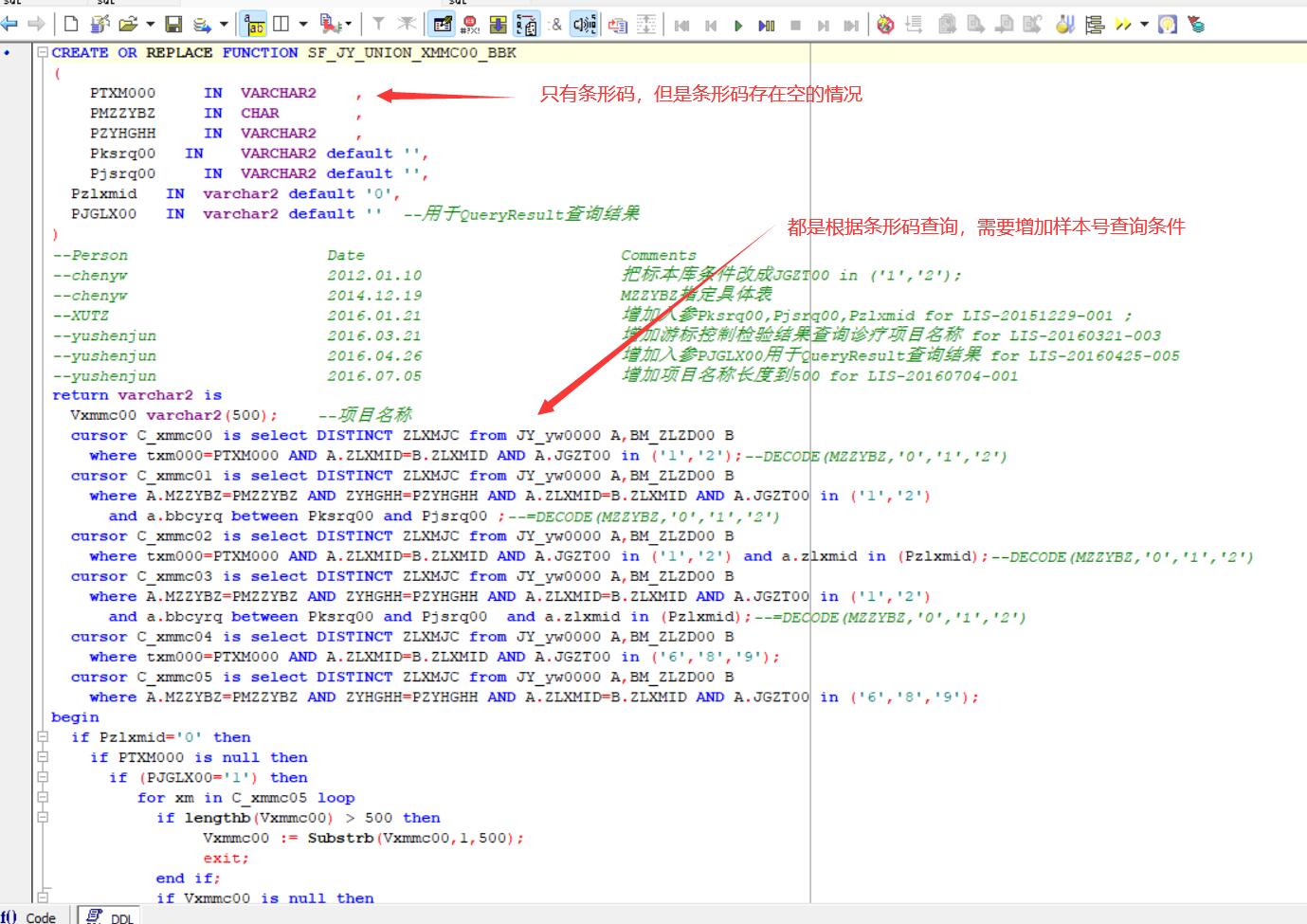Click the step-and-pause debug button
Viewport: 1307px width, 924px height.
(x=766, y=25)
